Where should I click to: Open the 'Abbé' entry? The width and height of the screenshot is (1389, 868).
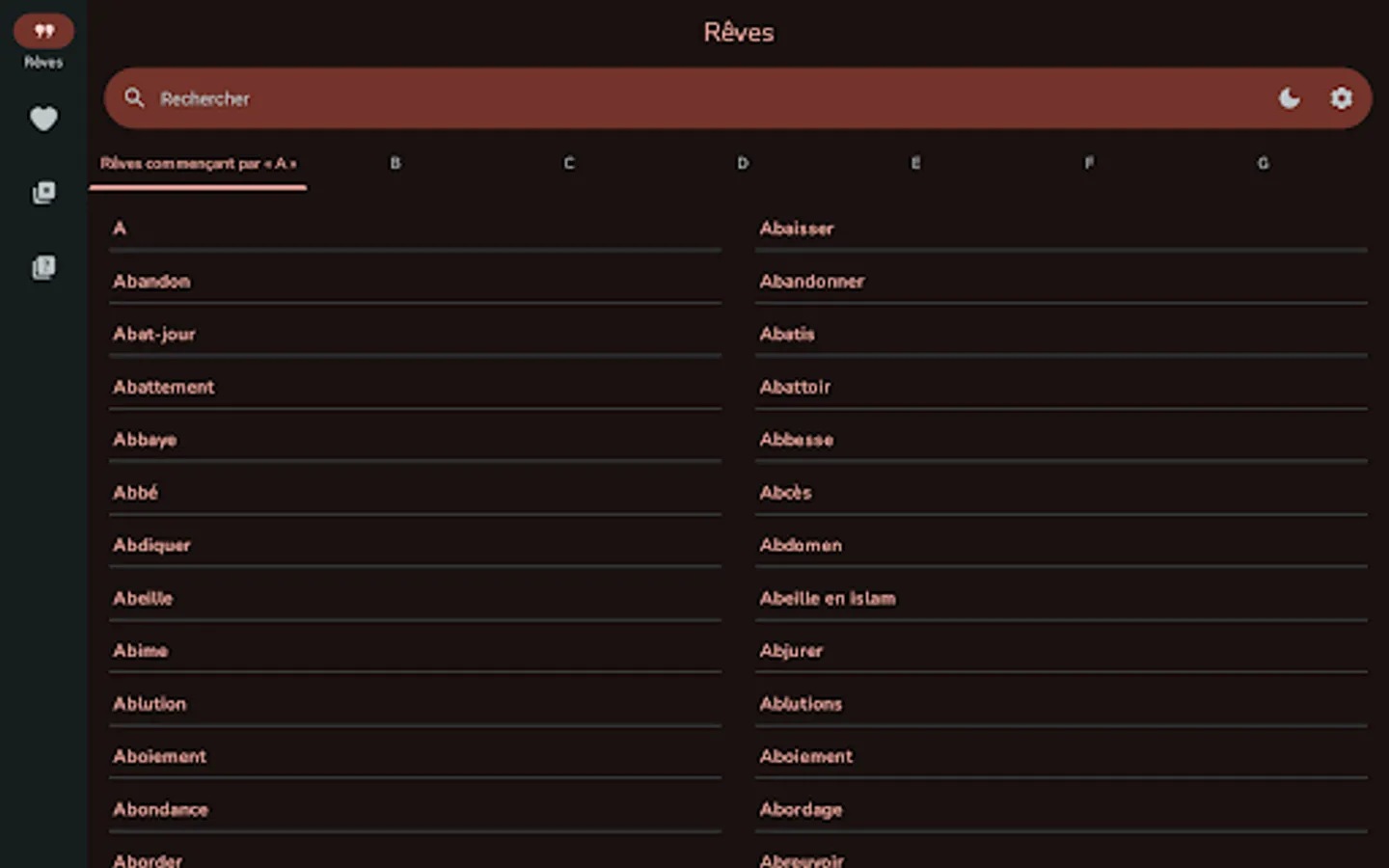click(x=415, y=493)
